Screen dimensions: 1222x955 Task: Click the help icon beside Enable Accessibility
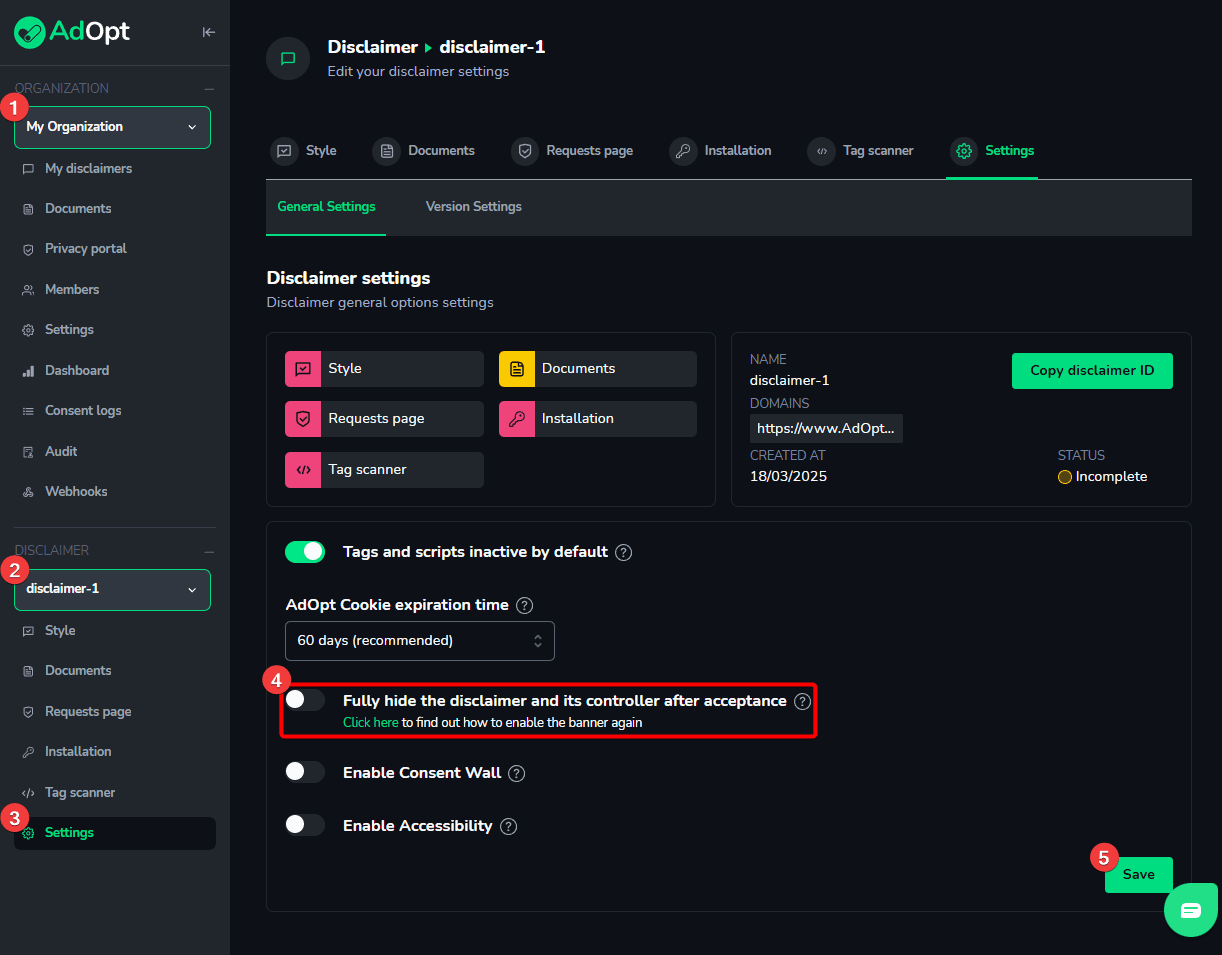[508, 826]
